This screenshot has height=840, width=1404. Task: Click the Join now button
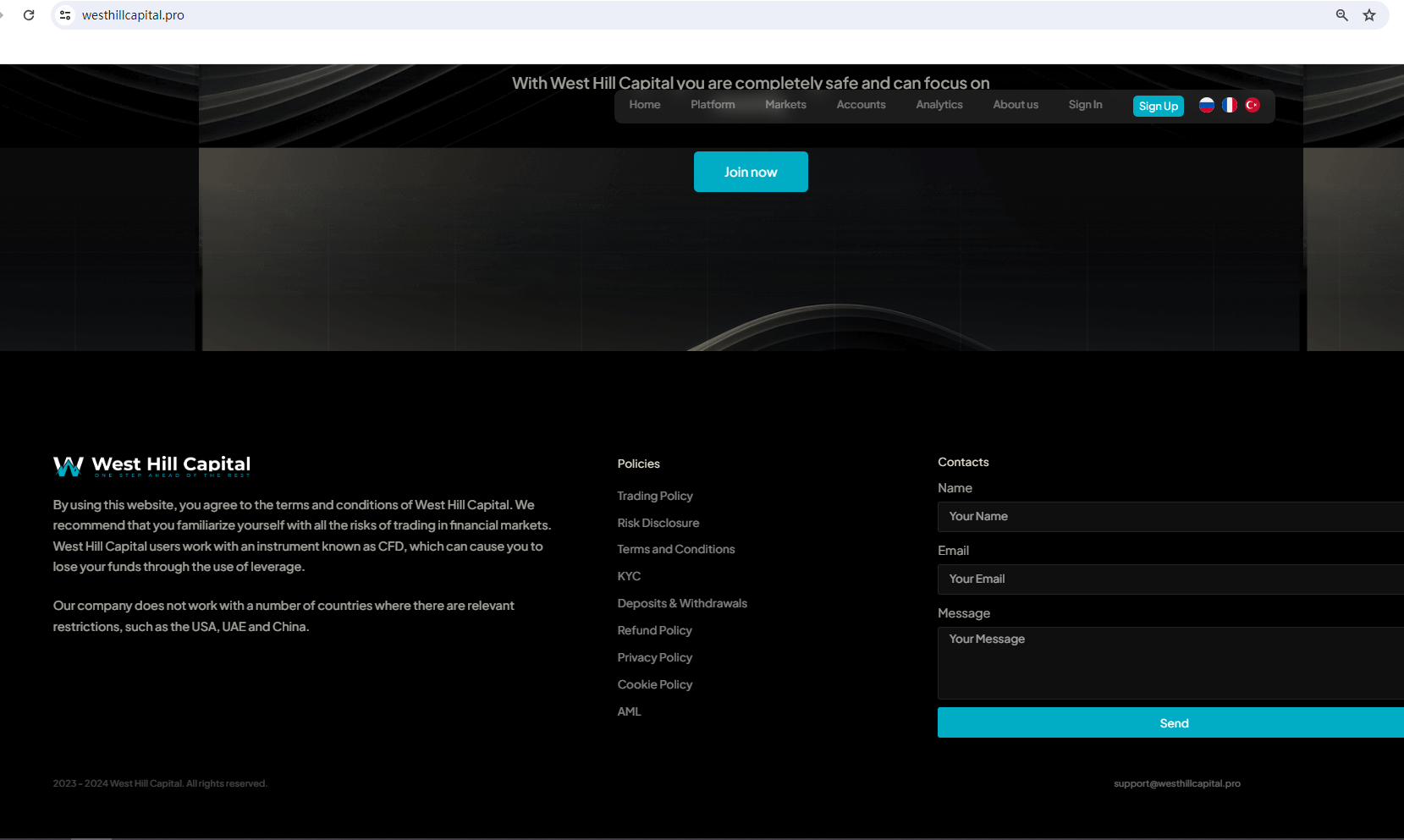pyautogui.click(x=751, y=172)
